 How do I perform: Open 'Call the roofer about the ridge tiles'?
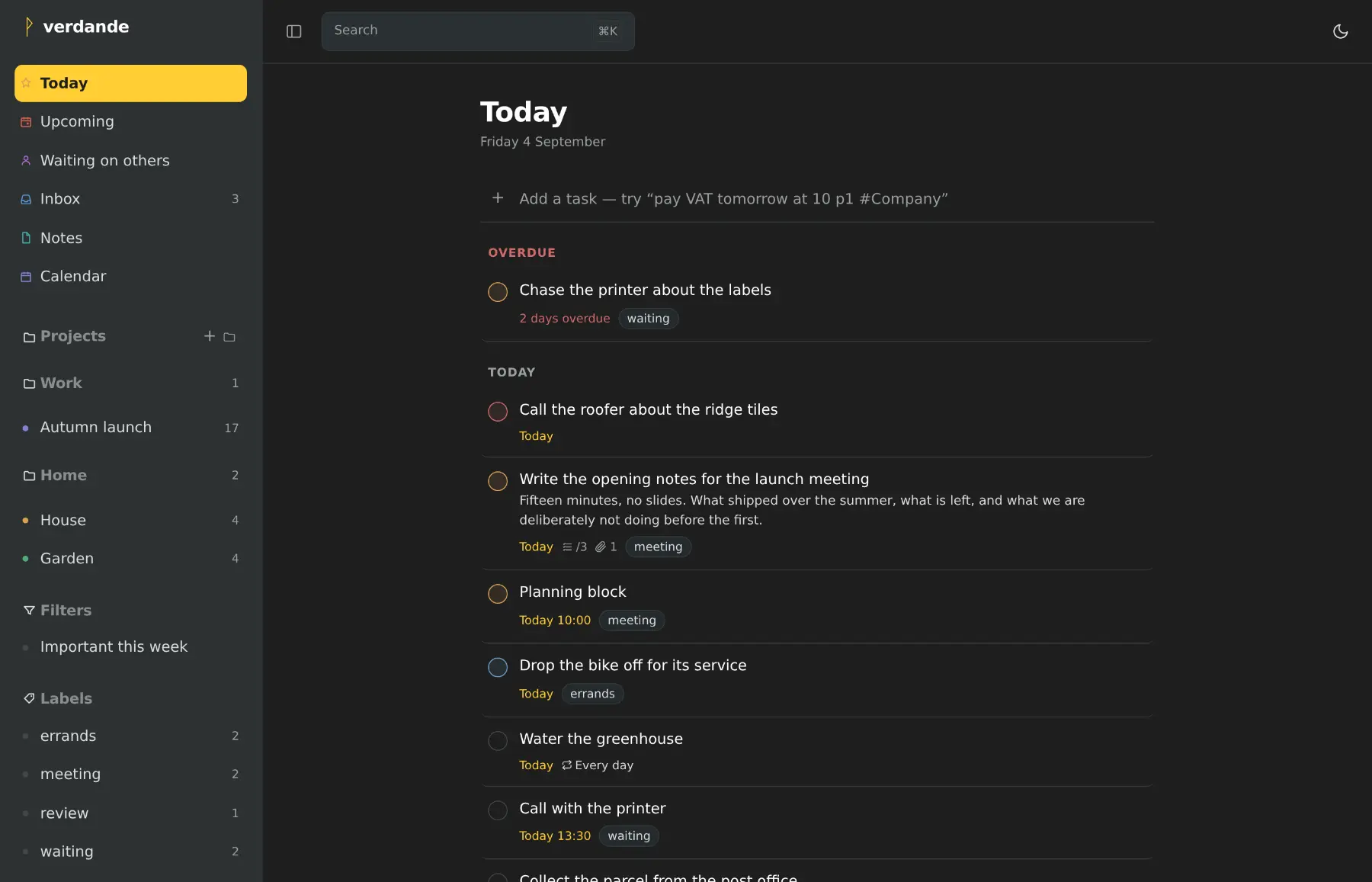pos(649,409)
